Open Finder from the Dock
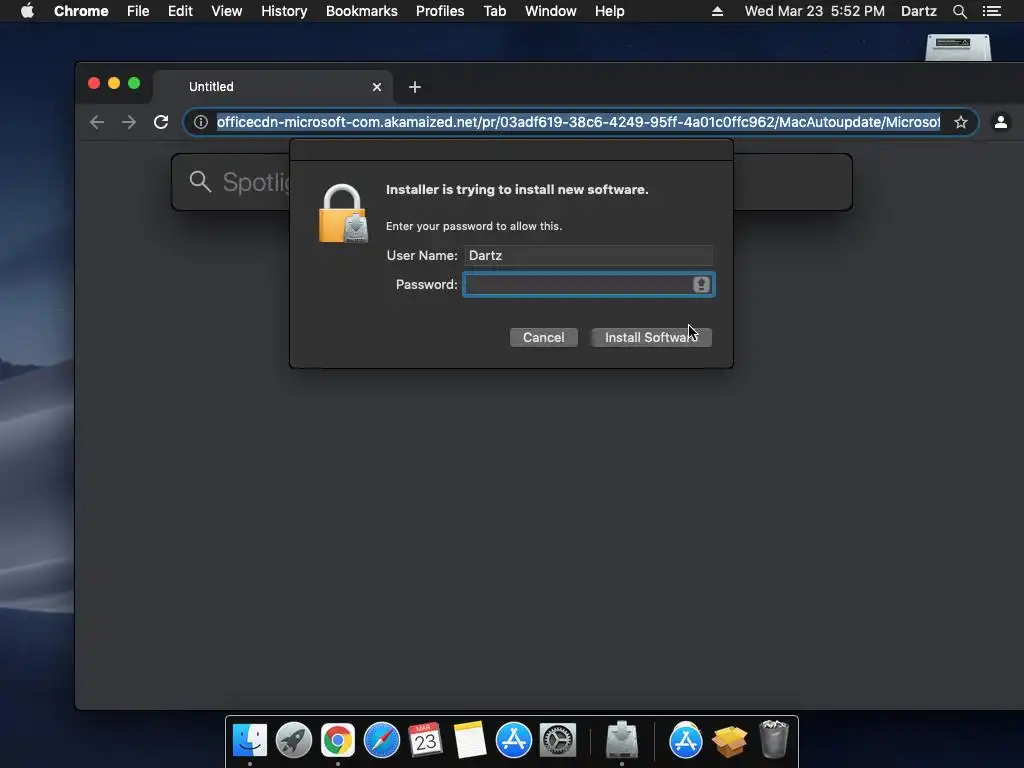Viewport: 1024px width, 768px height. (x=250, y=741)
